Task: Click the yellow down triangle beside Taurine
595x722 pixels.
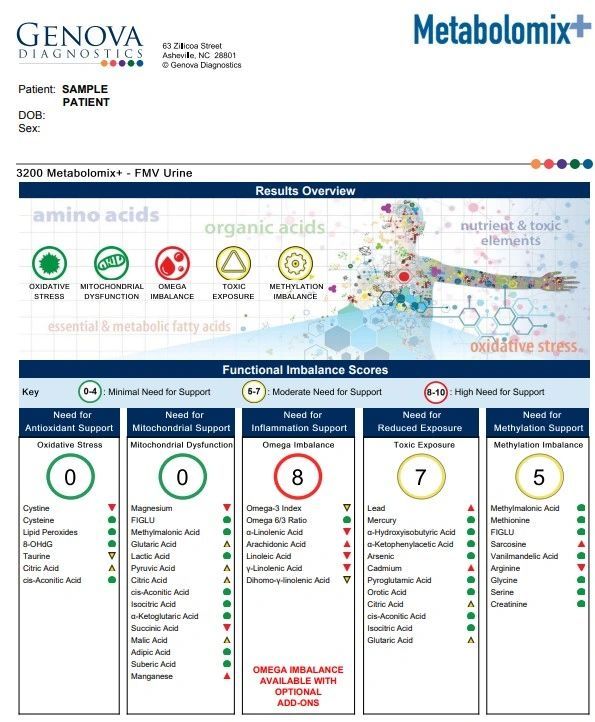Action: tap(111, 556)
